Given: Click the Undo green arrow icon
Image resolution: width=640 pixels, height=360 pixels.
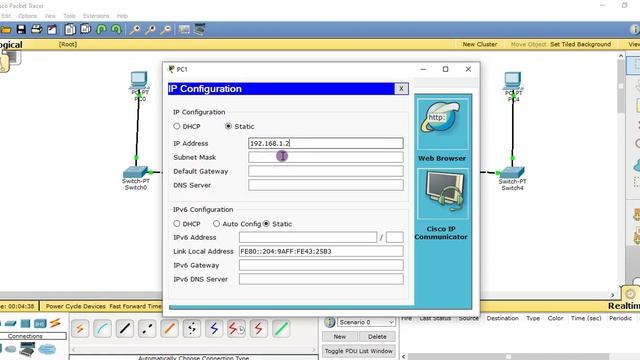Looking at the screenshot, I should coord(102,29).
